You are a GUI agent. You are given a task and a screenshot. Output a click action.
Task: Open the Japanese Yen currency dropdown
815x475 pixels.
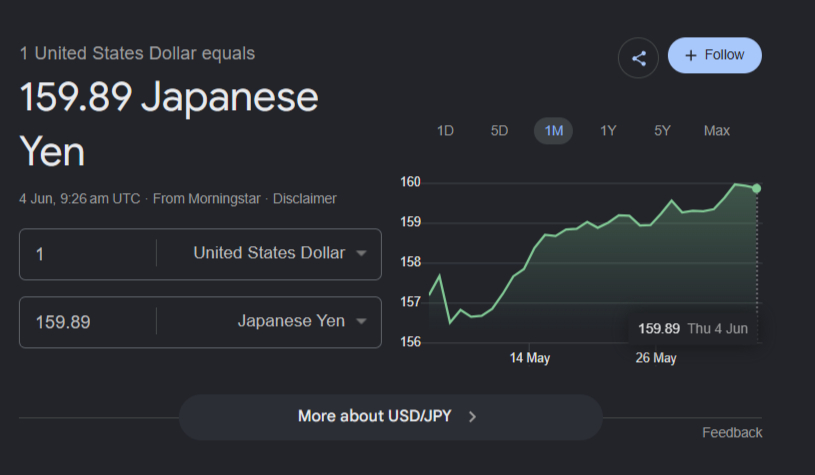click(x=302, y=321)
